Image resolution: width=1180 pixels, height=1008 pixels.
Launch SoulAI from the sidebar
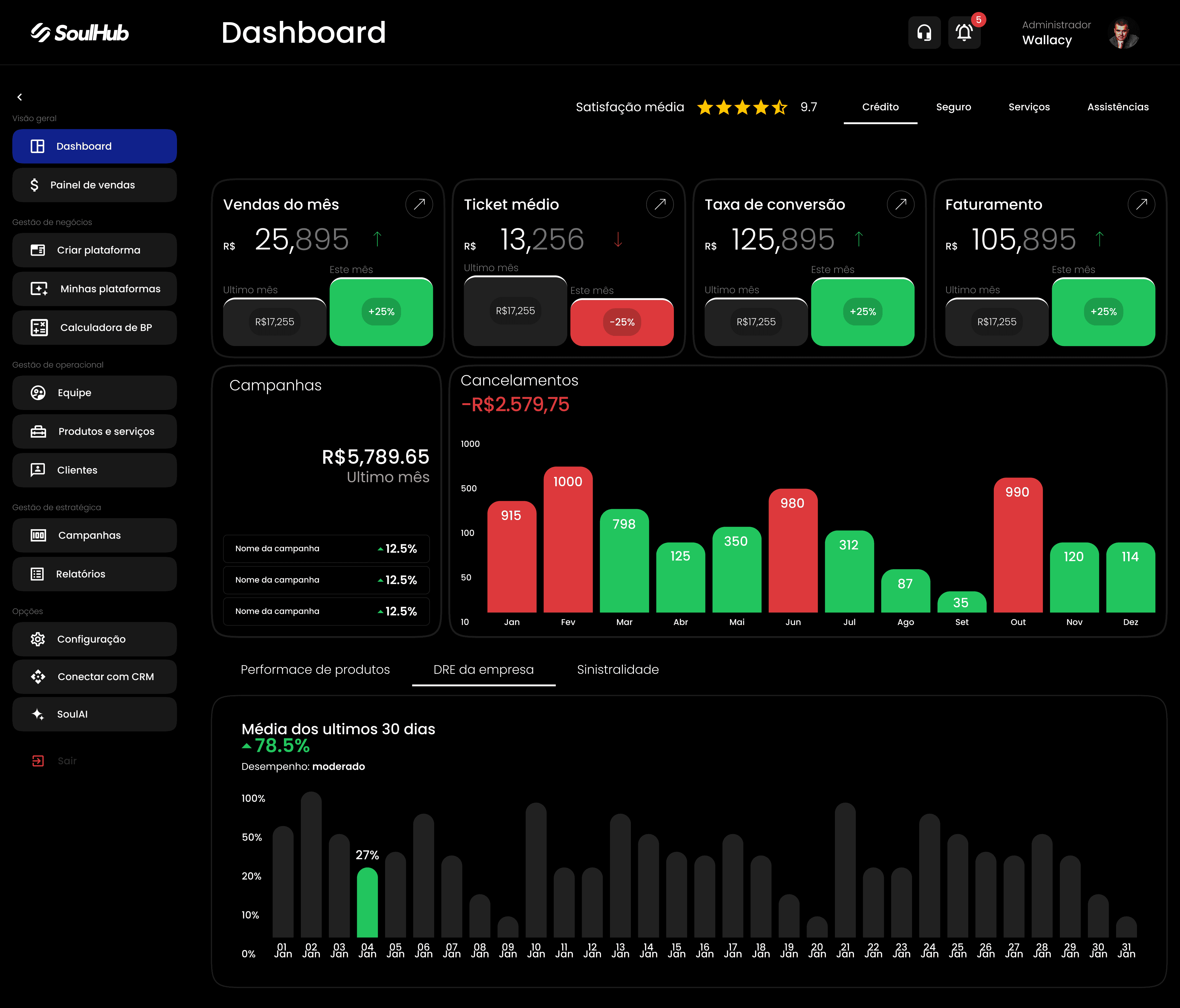95,714
